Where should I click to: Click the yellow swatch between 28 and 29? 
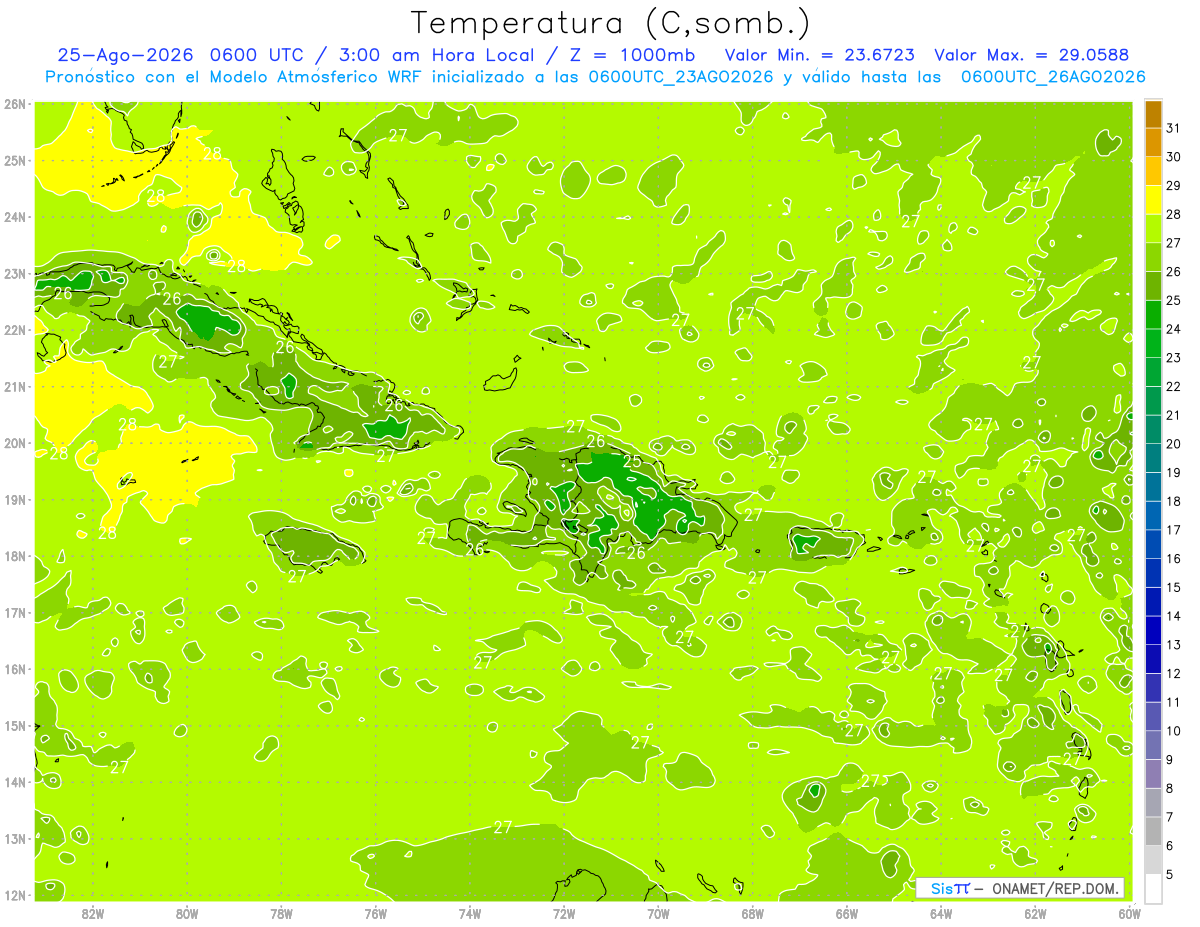coord(1153,200)
